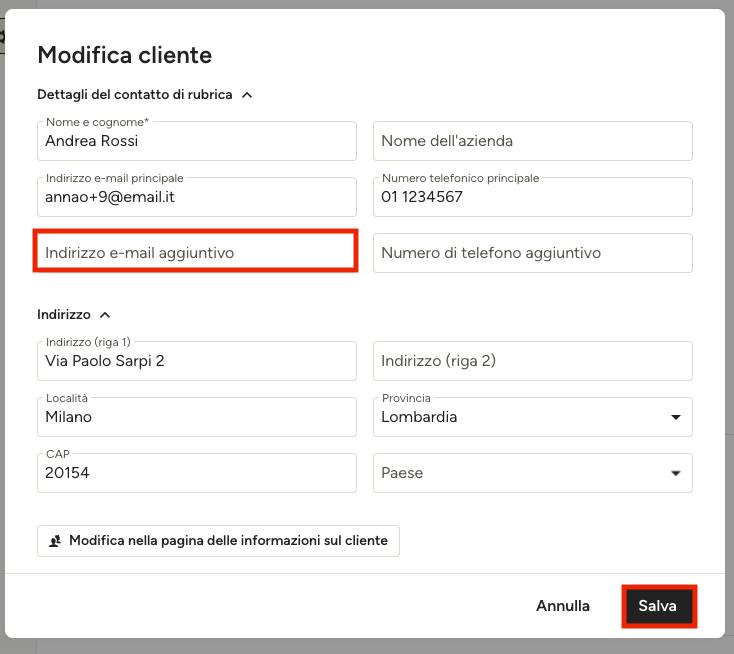Select the Nome dell'azienda field
The height and width of the screenshot is (654, 734).
pos(533,141)
